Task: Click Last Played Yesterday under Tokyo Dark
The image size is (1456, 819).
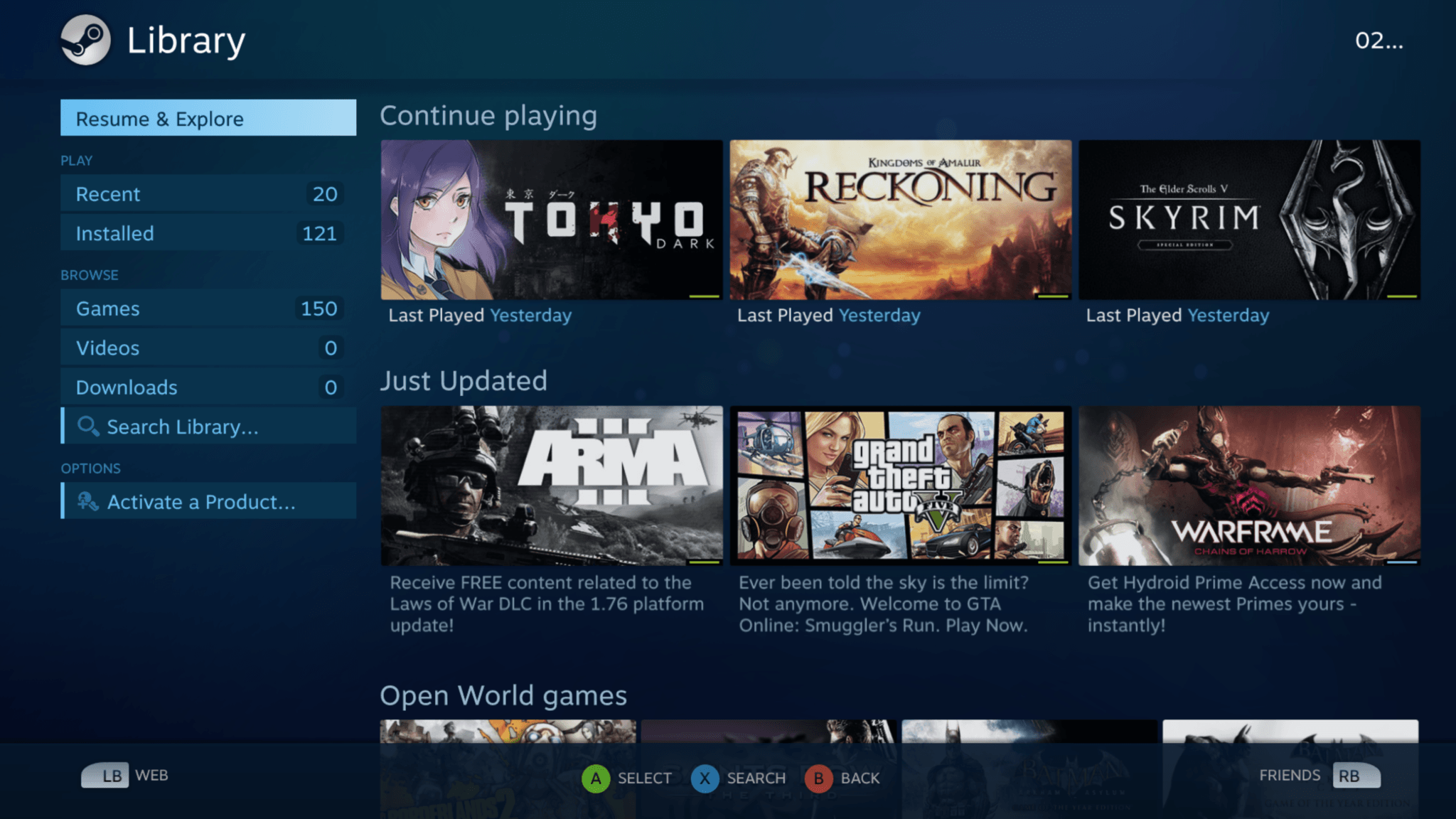Action: tap(480, 315)
